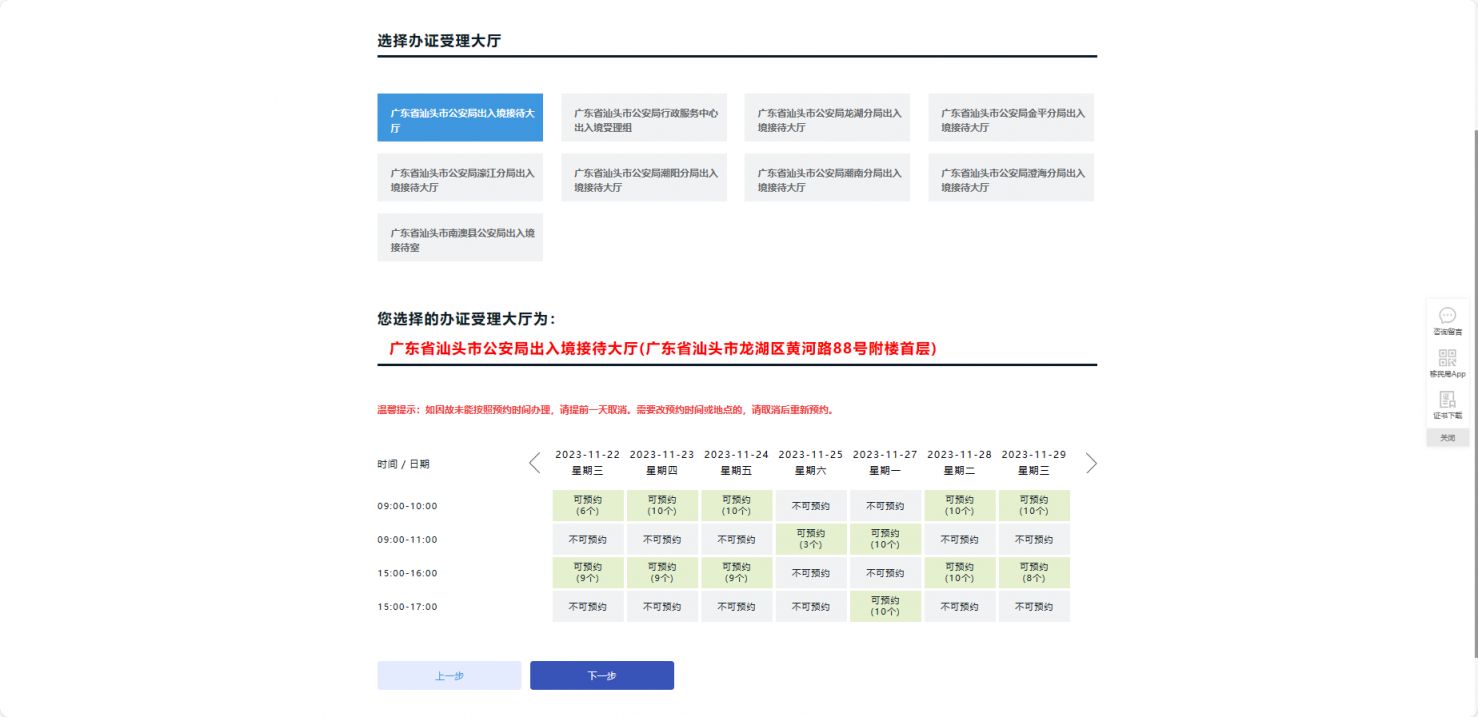Click the 下一步 next step button

601,675
